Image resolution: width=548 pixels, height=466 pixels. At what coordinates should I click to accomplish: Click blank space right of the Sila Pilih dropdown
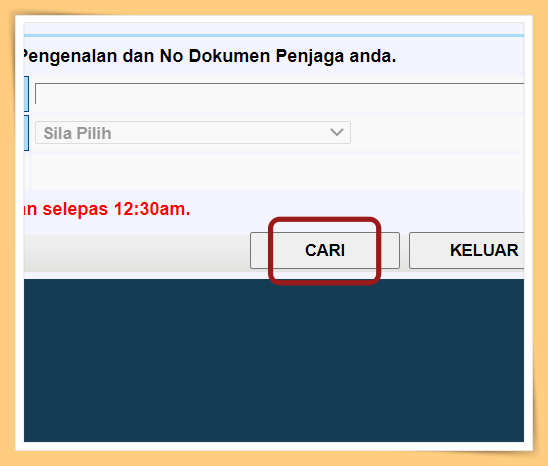437,133
